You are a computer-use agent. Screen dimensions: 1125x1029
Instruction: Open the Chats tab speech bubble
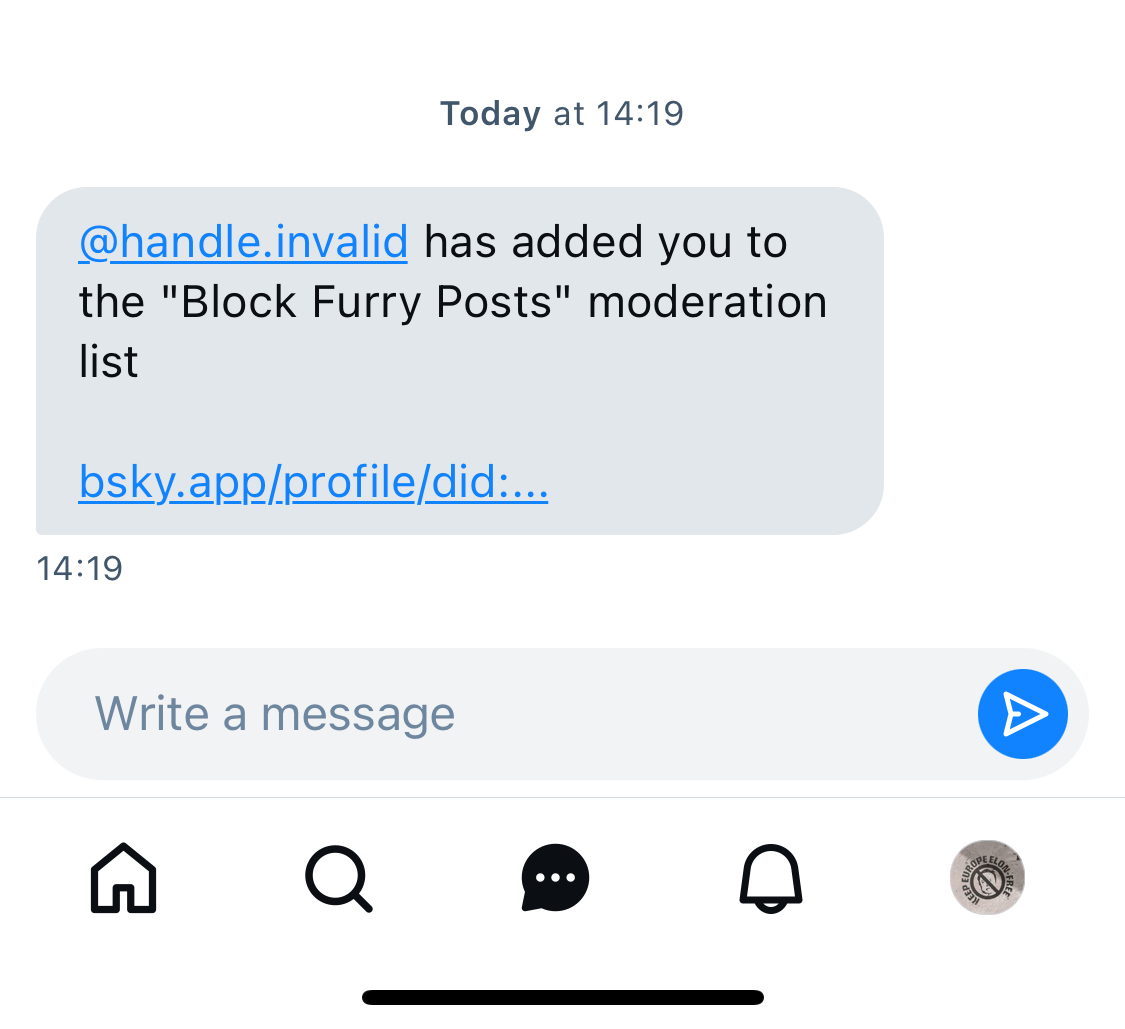[x=555, y=878]
